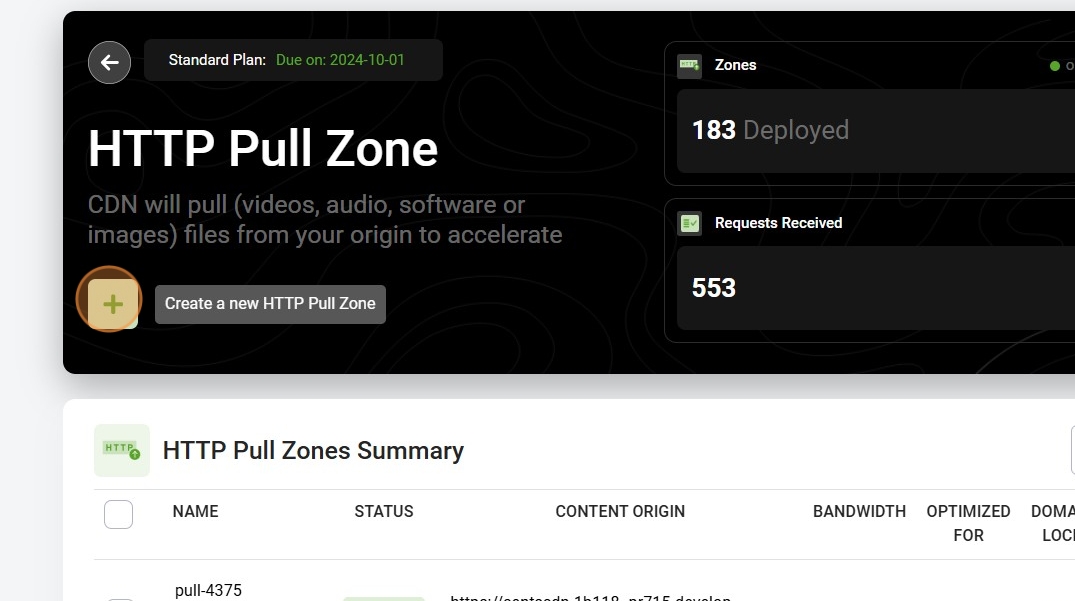Screen dimensions: 1075x601
Task: Click the 553 requests received value
Action: (714, 288)
